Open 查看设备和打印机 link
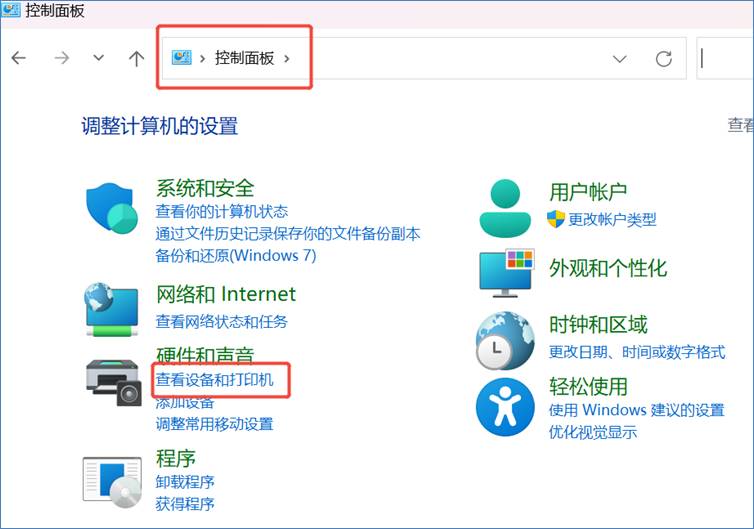 coord(214,379)
